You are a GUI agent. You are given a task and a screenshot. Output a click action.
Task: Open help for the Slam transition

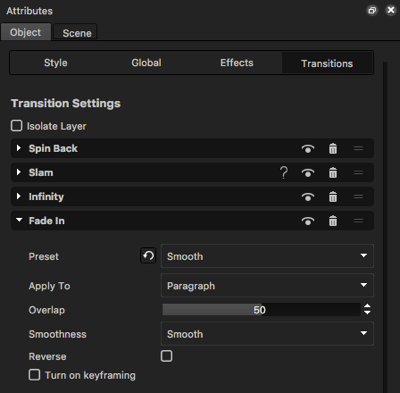click(284, 173)
